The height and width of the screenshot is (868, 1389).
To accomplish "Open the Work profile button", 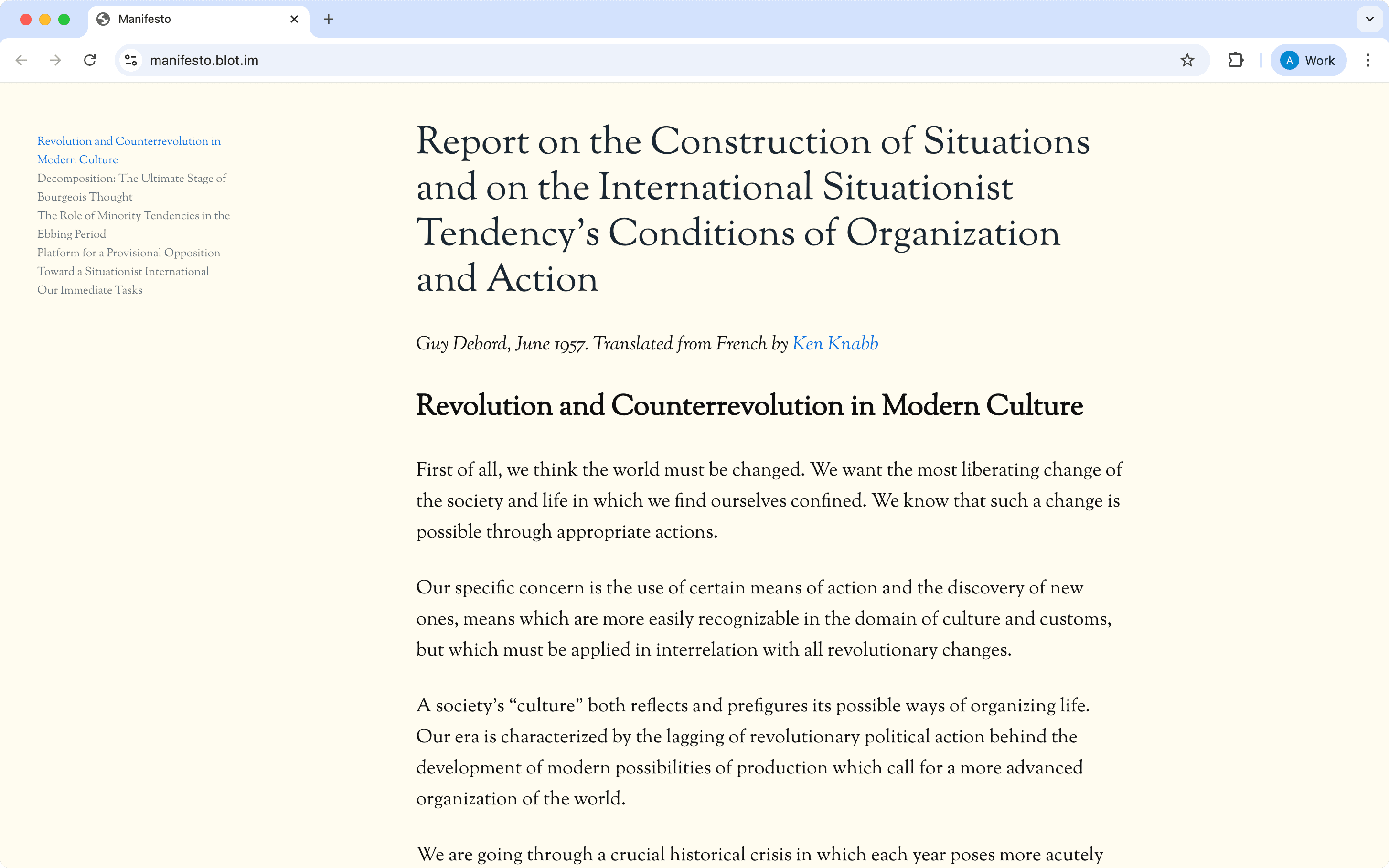I will coord(1308,60).
